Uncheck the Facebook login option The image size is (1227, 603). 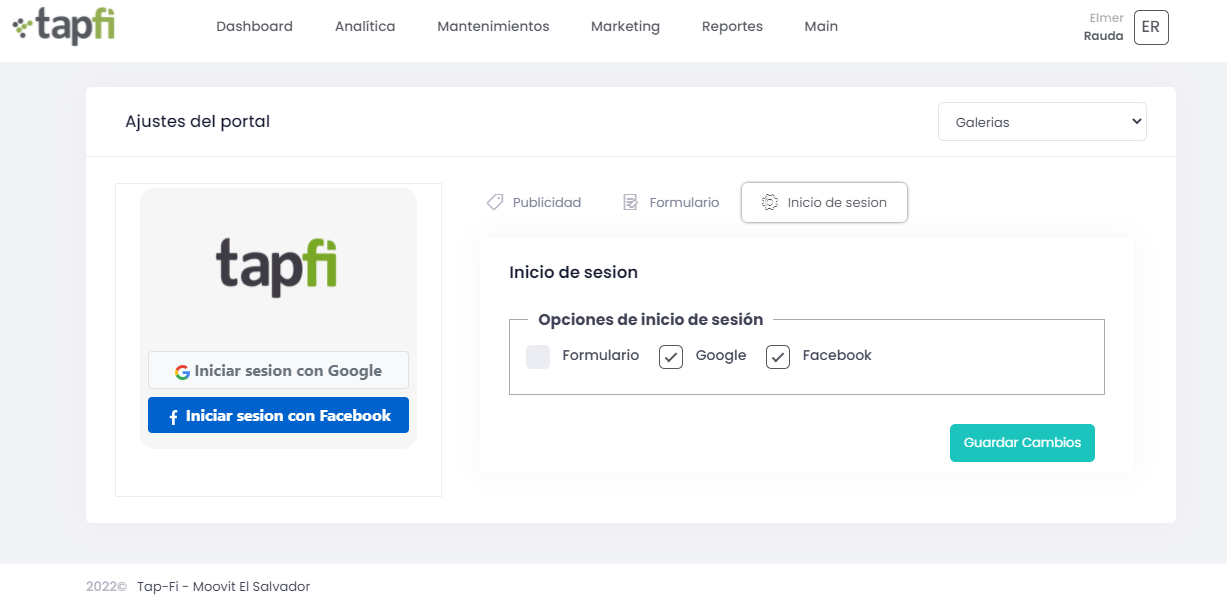click(778, 356)
